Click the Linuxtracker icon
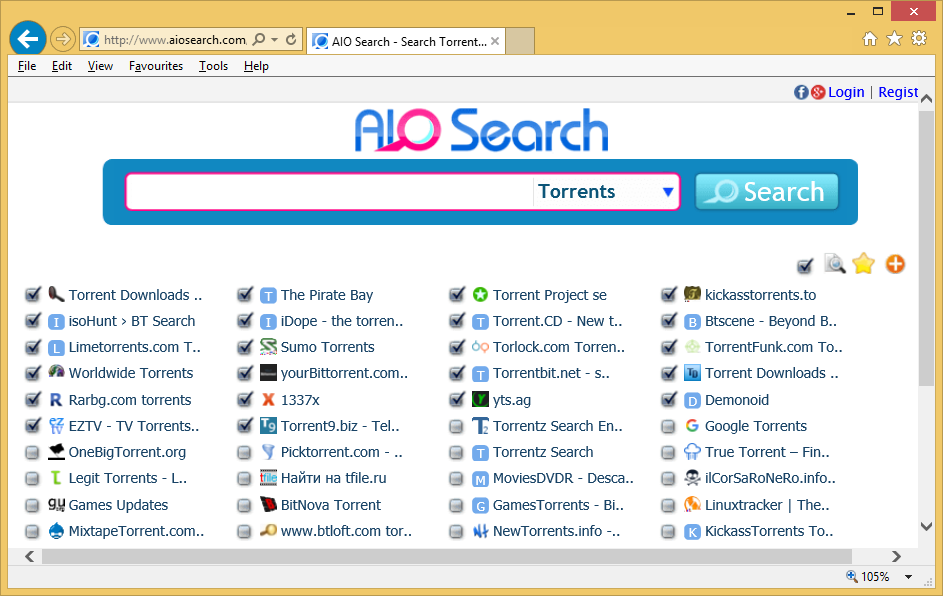The width and height of the screenshot is (943, 596). pos(692,504)
